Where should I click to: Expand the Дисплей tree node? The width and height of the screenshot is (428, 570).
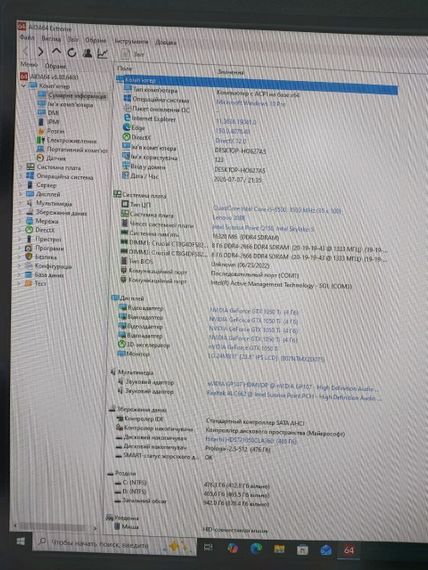pyautogui.click(x=21, y=194)
